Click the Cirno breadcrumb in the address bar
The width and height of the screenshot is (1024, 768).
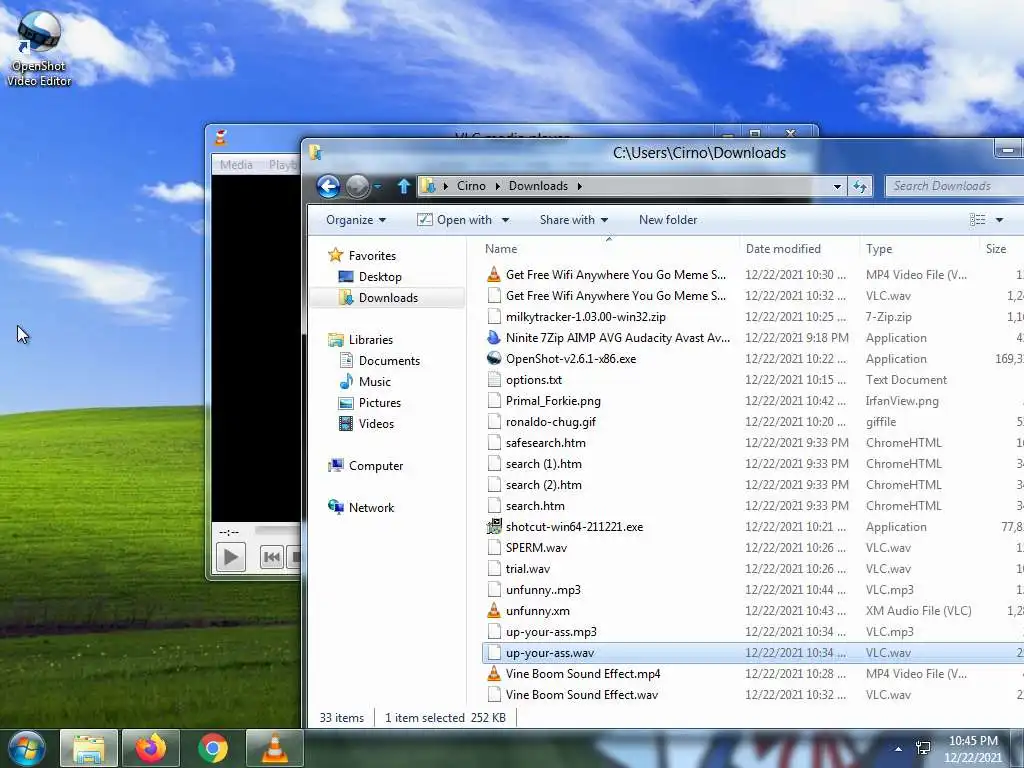pos(471,186)
